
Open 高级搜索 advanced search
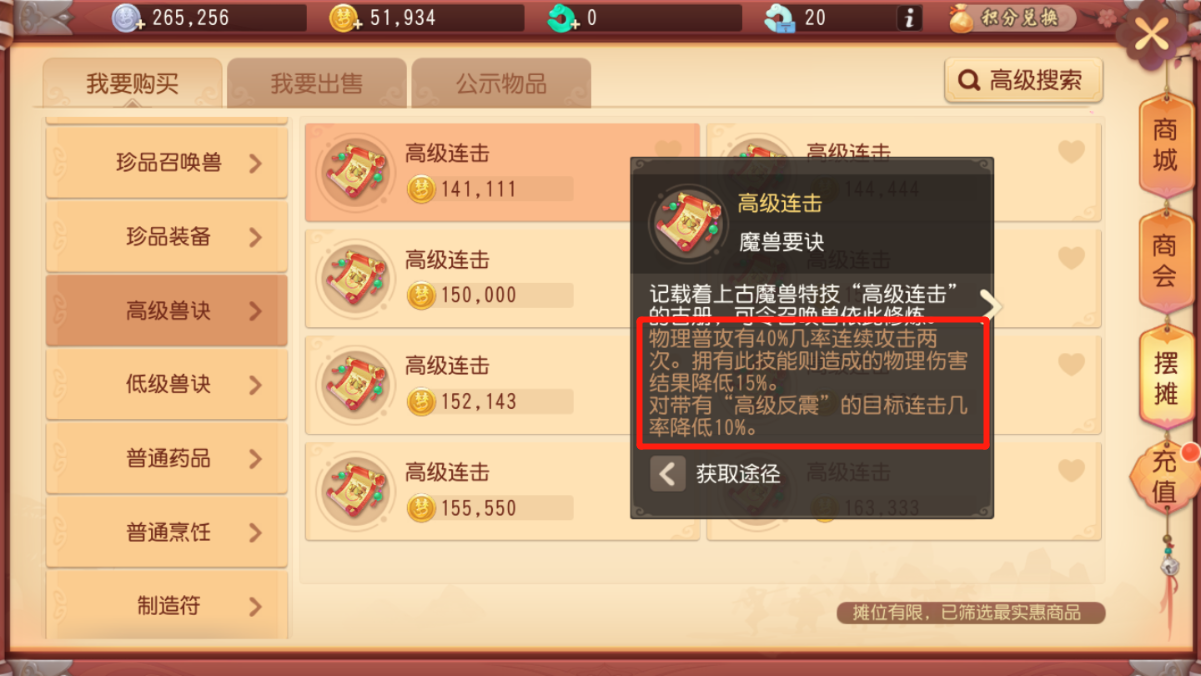click(1023, 81)
